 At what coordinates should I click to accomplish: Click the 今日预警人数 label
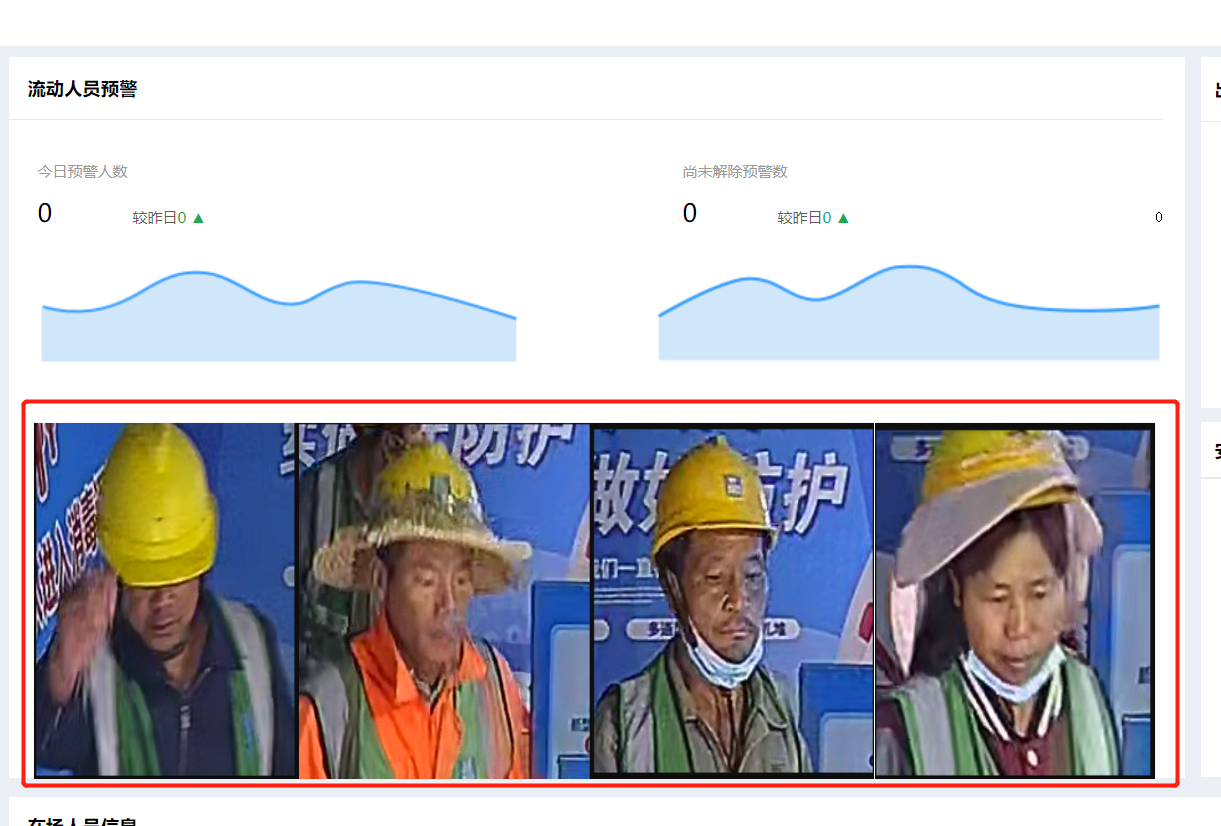pos(83,172)
